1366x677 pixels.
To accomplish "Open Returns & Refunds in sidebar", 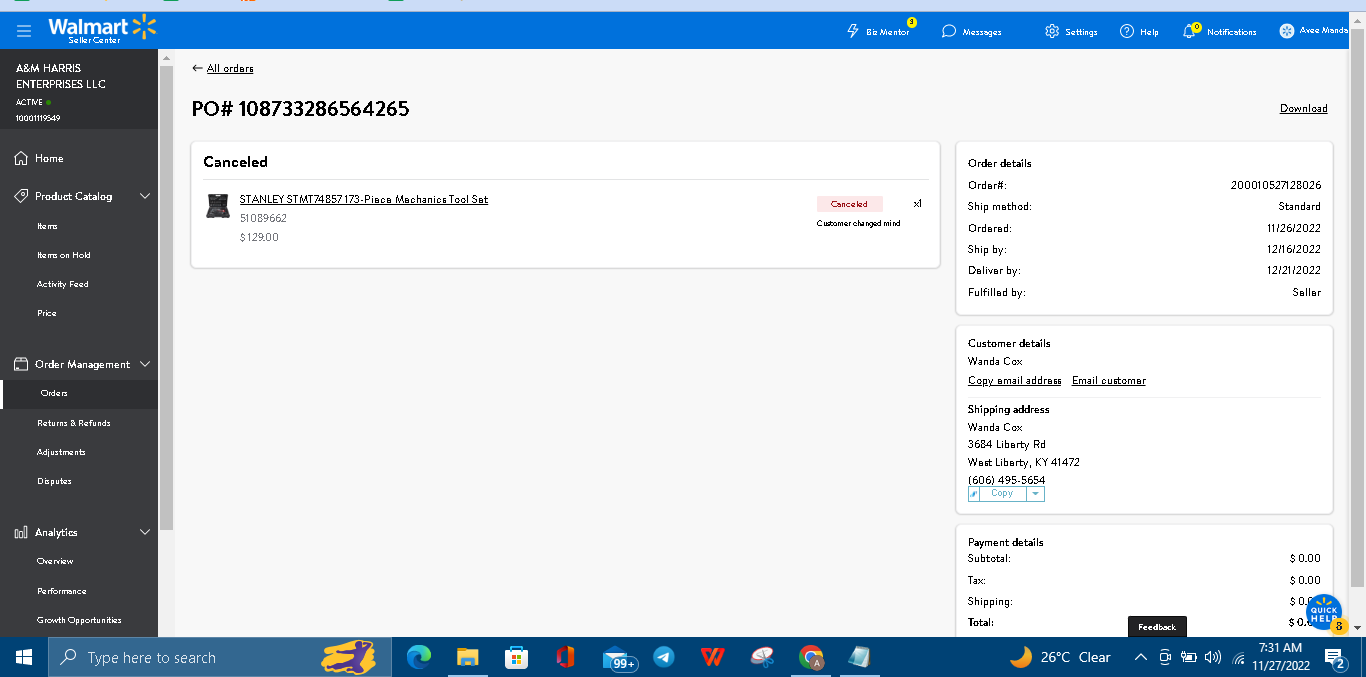I will click(x=74, y=423).
